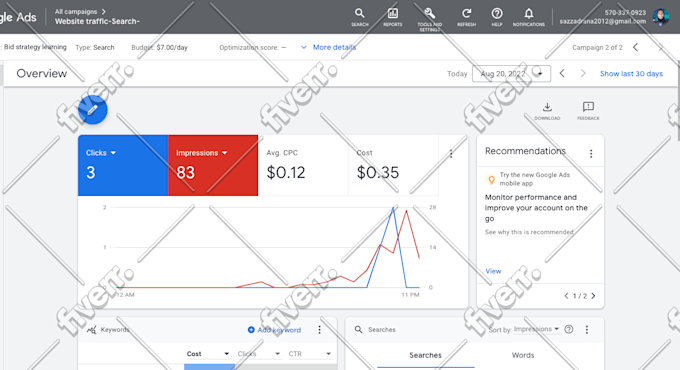This screenshot has height=370, width=680.
Task: Click the More details link
Action: (334, 47)
